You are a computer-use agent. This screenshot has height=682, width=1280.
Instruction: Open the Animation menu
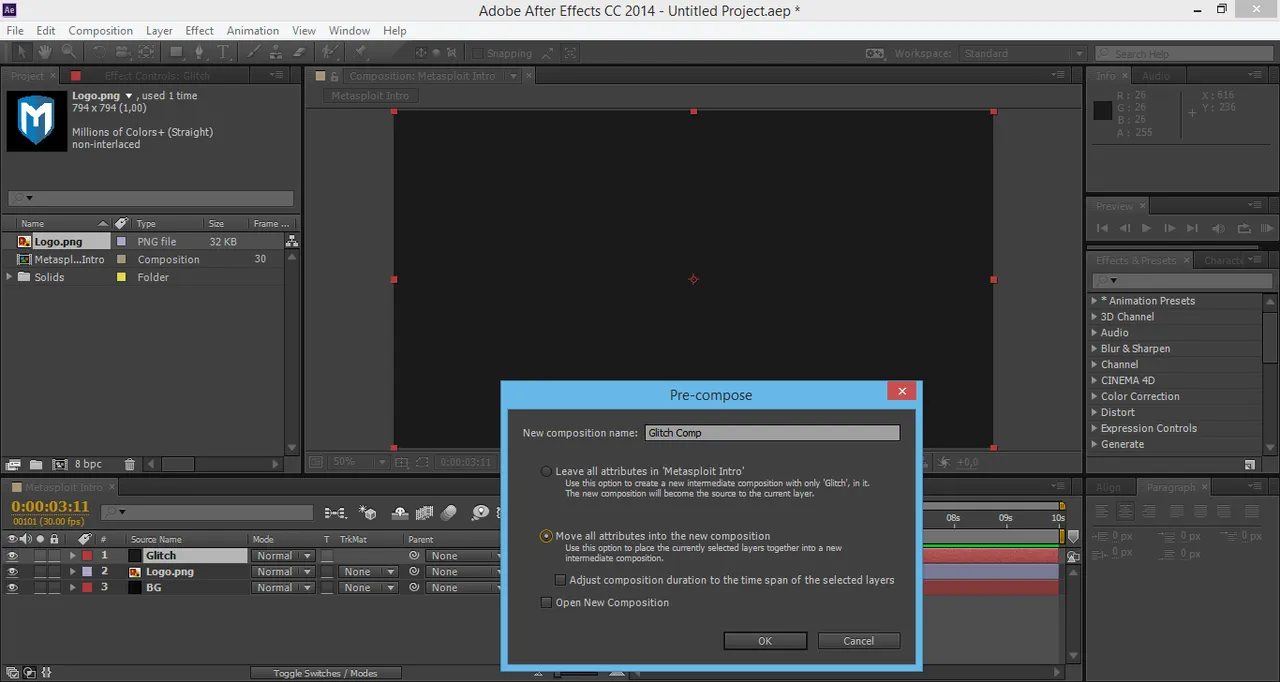click(253, 31)
